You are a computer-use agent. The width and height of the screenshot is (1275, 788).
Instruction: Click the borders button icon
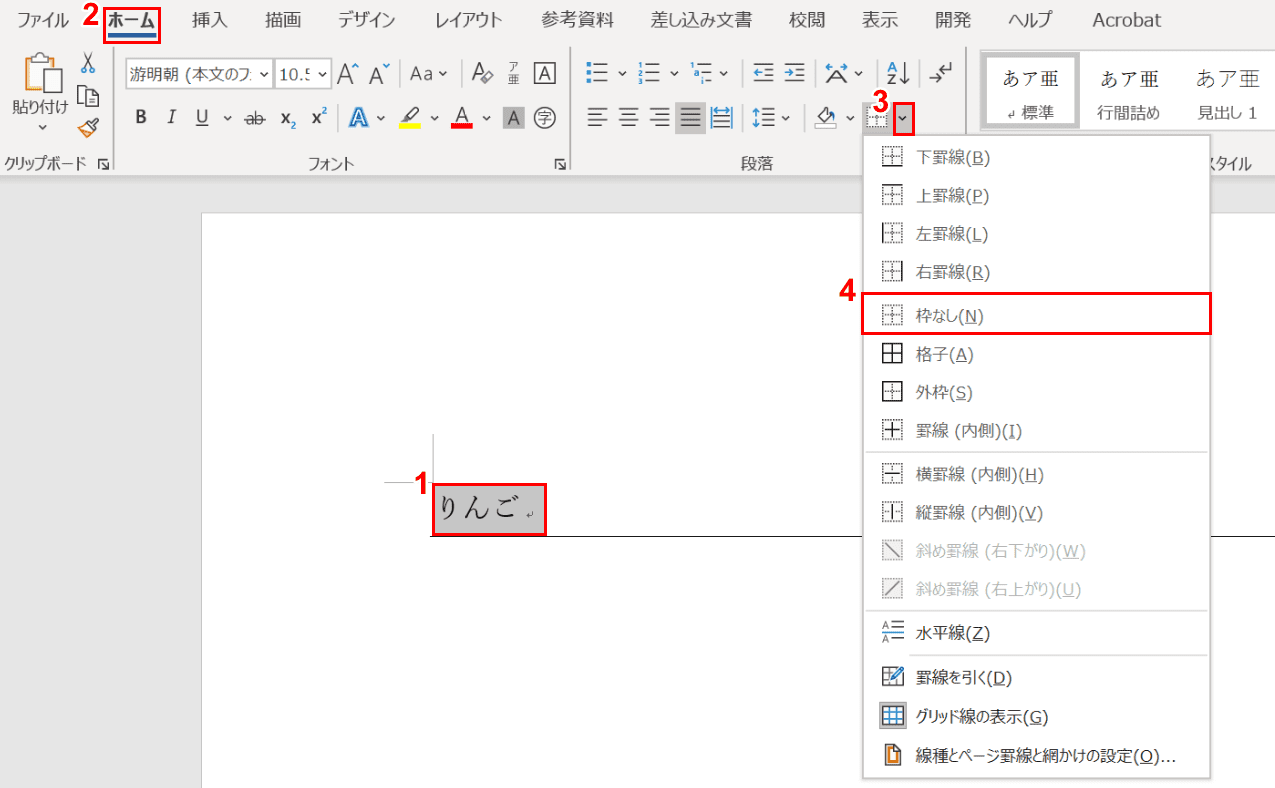click(877, 118)
